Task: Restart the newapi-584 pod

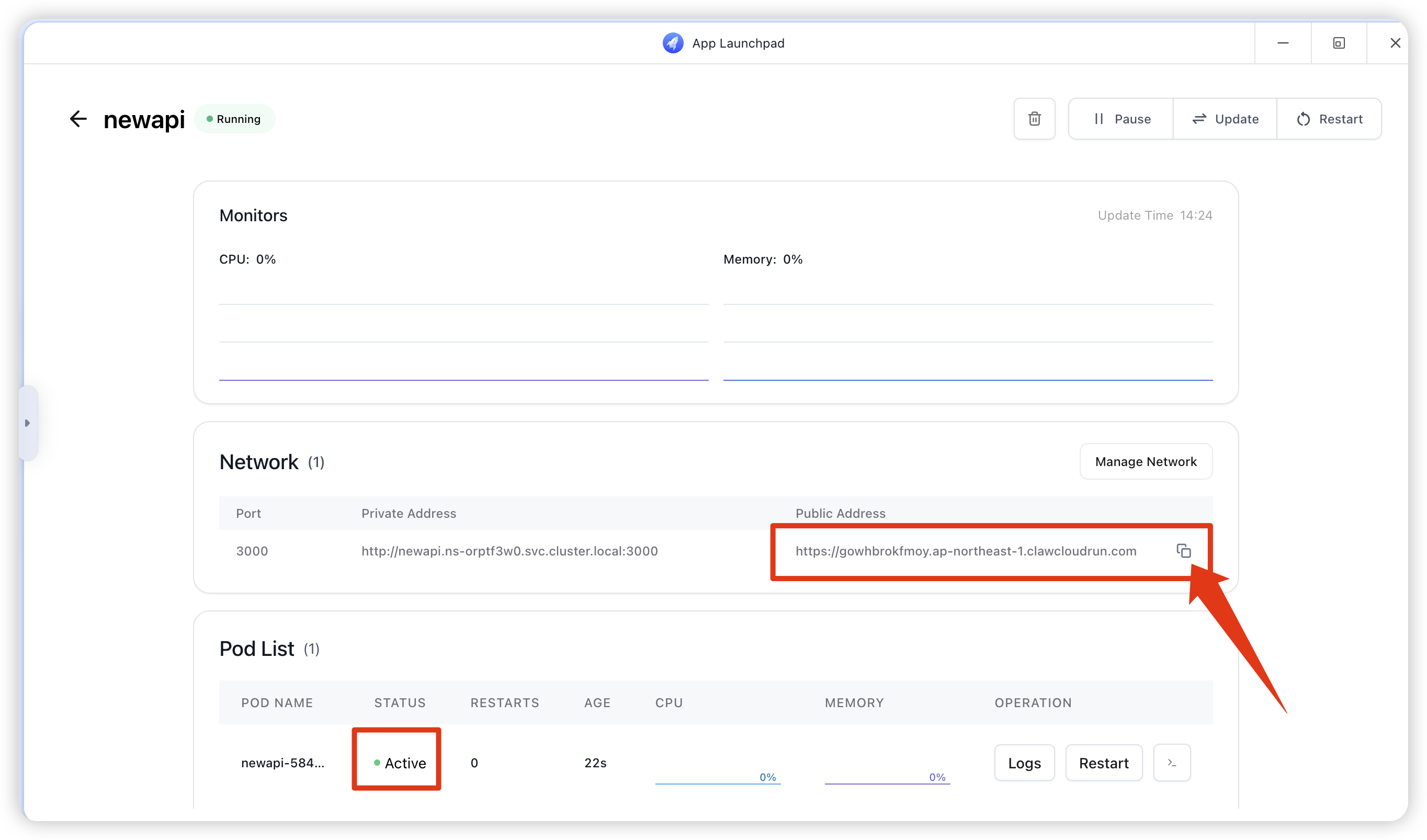Action: click(x=1103, y=763)
